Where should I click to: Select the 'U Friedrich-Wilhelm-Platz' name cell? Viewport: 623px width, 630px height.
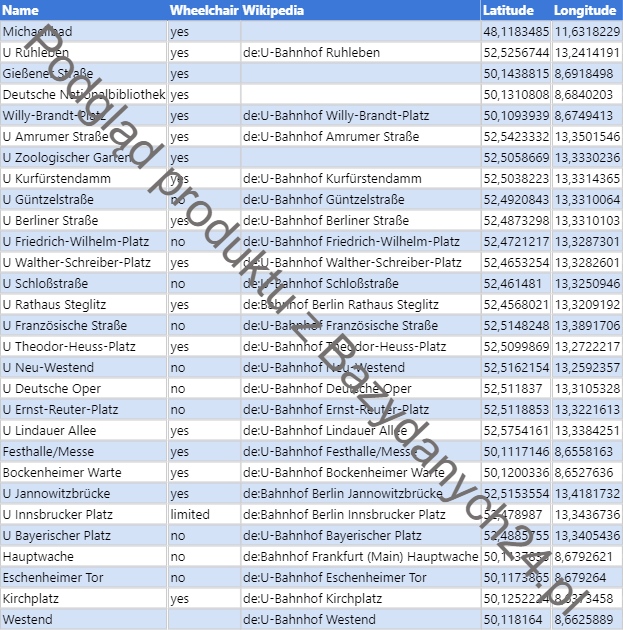click(x=84, y=241)
